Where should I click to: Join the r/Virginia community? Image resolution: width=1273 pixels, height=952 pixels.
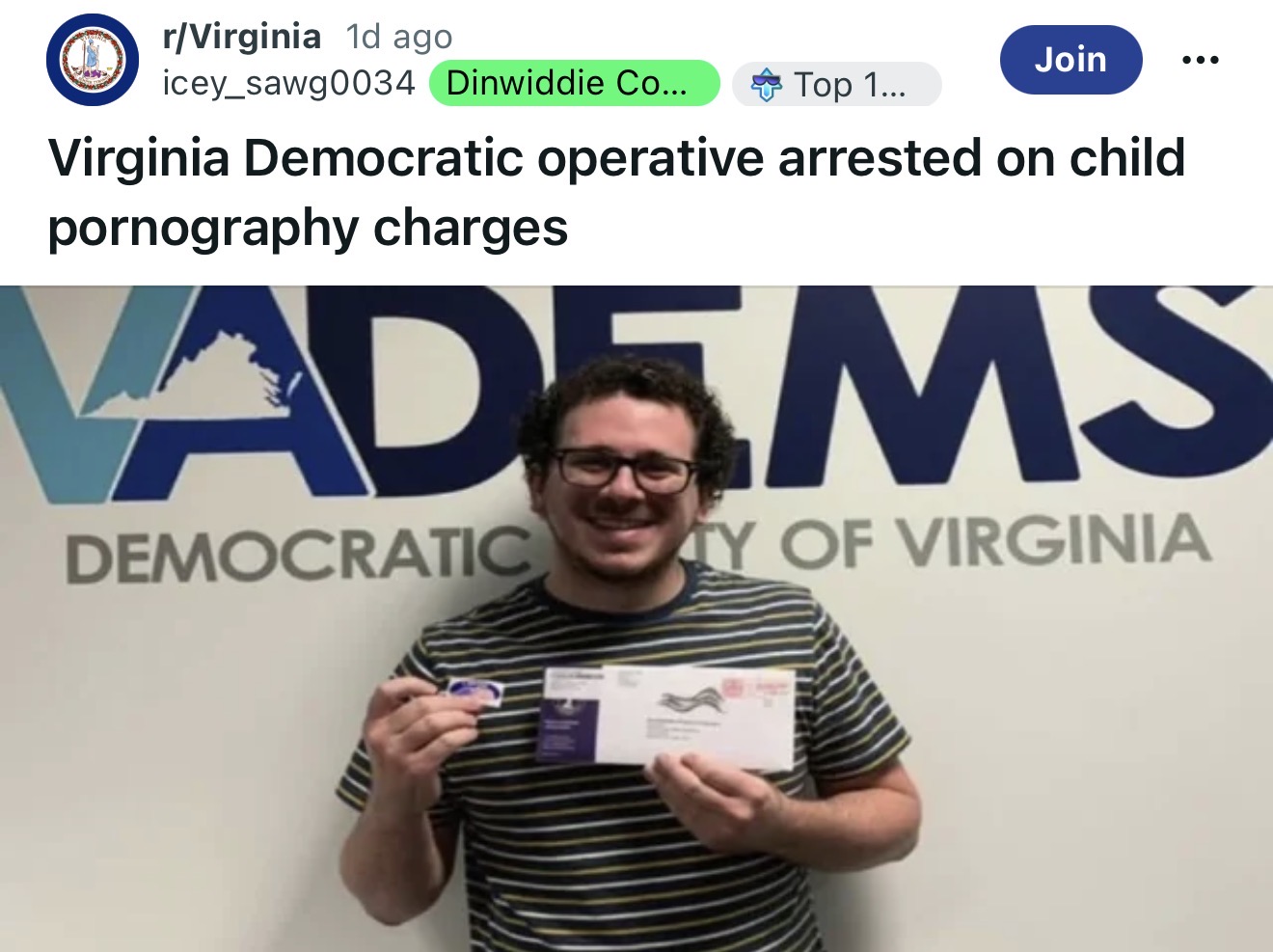[x=1070, y=60]
